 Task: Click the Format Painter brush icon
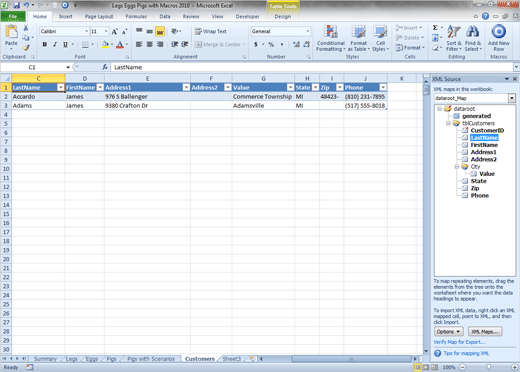click(x=26, y=47)
